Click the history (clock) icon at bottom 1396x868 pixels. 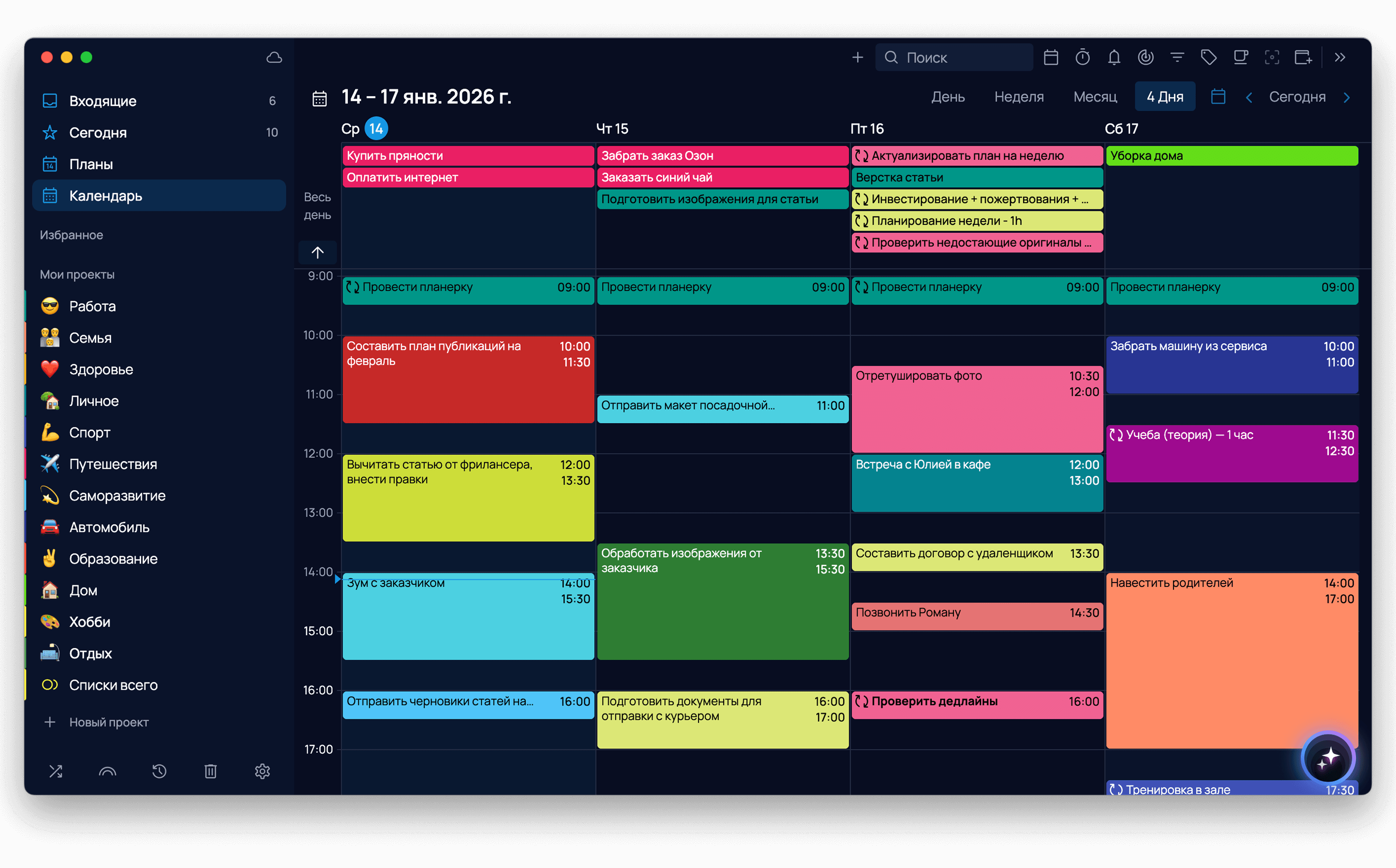(159, 772)
